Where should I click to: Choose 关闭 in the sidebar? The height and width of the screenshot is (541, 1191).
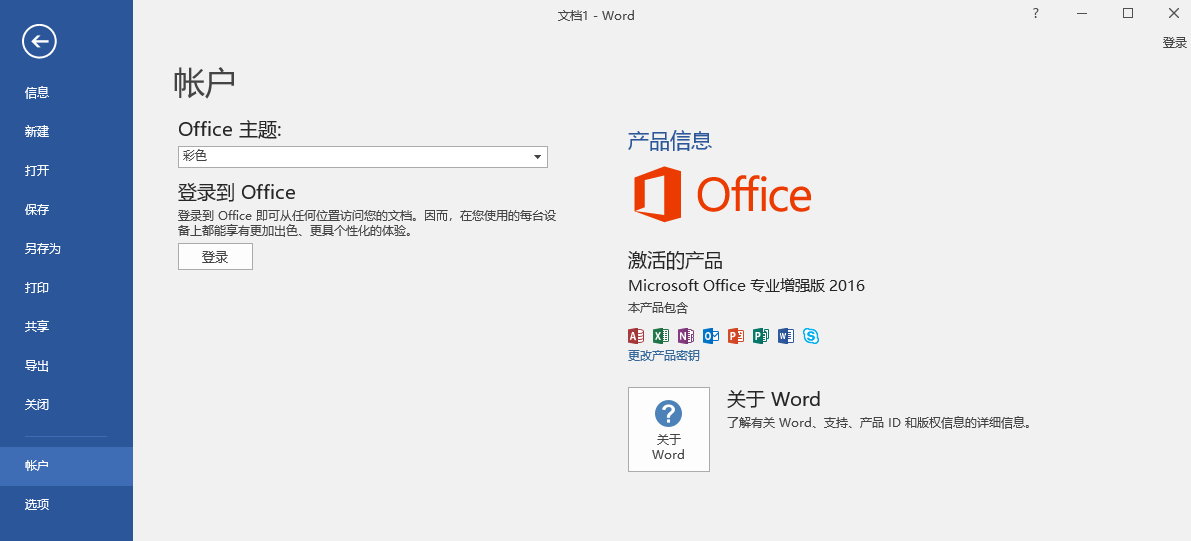66,405
